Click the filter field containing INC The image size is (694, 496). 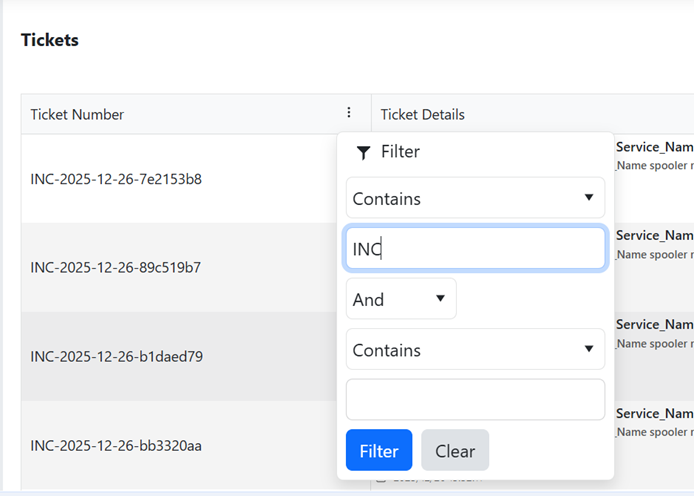pos(475,249)
